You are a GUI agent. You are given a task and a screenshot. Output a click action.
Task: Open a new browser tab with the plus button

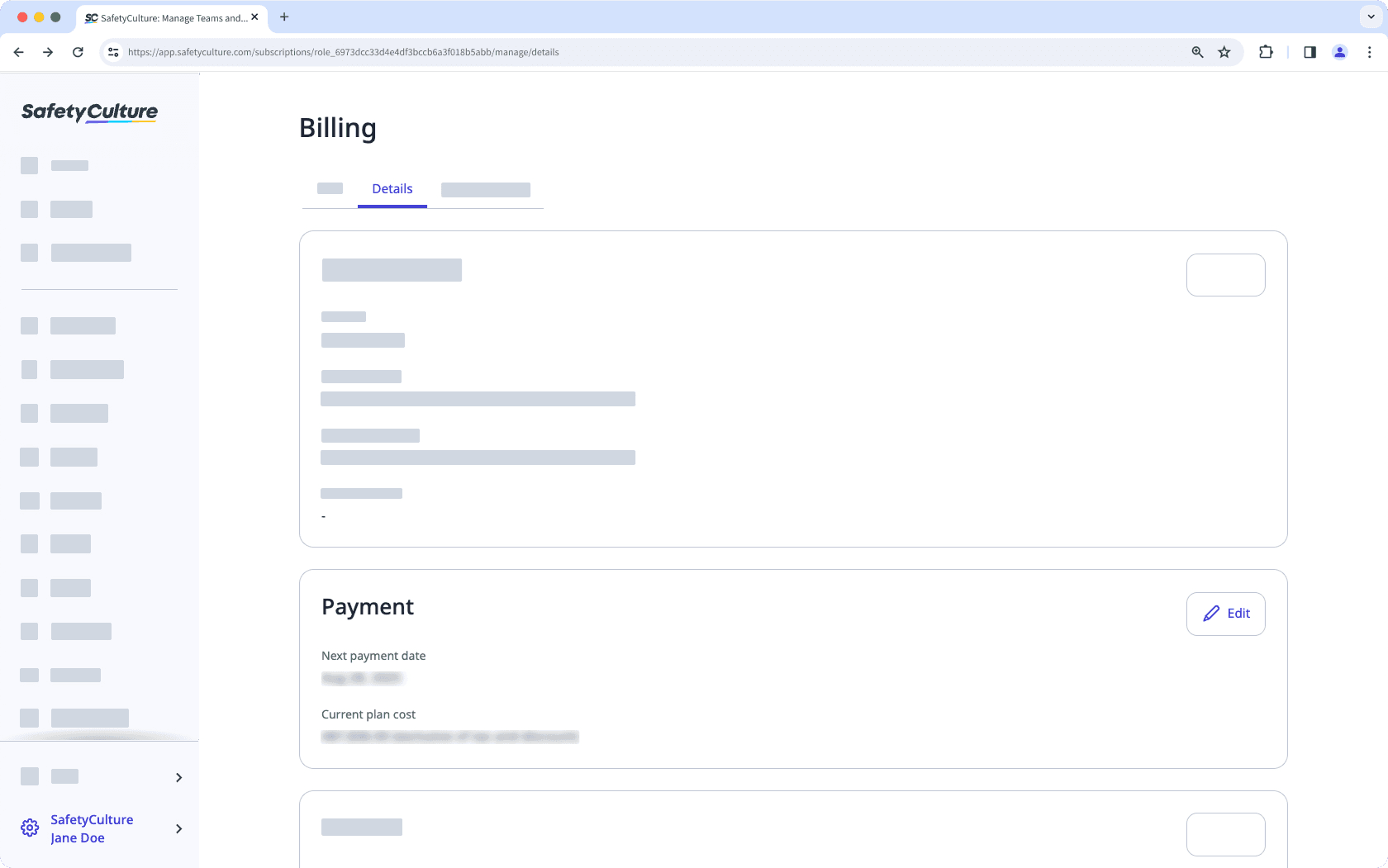tap(284, 17)
